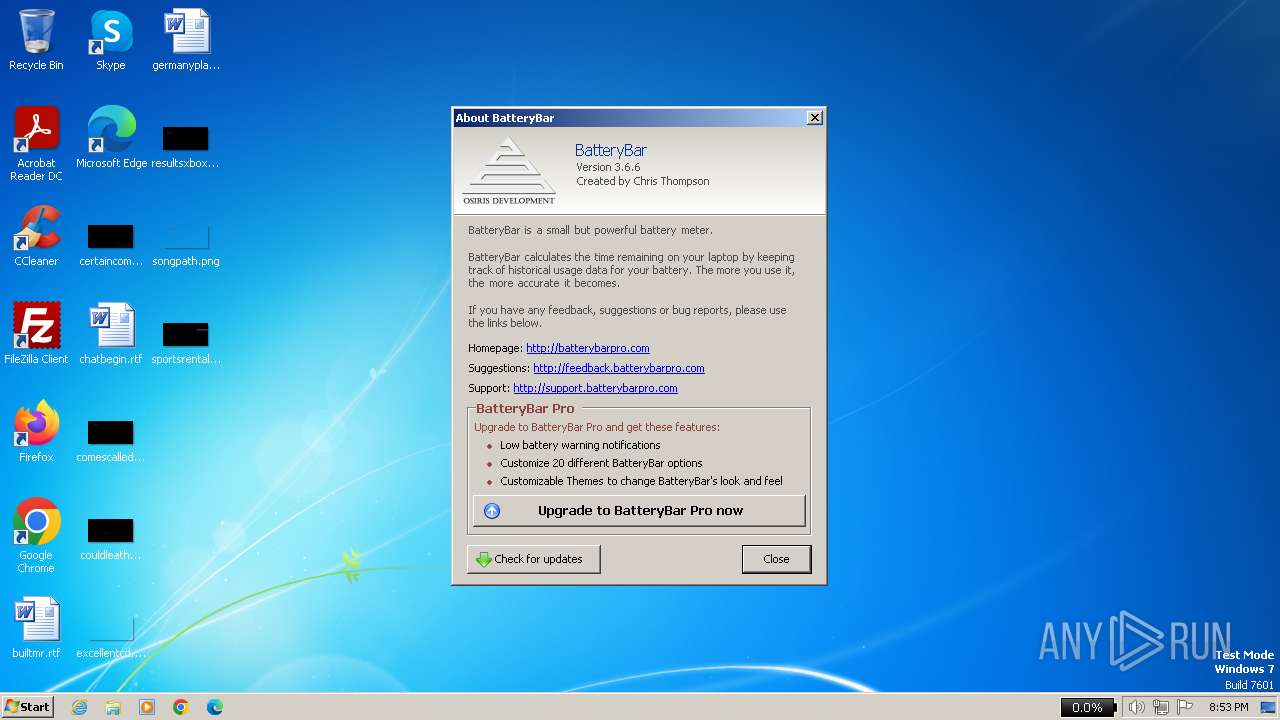Click the 8:53 PM taskbar clock
The image size is (1280, 720).
pyautogui.click(x=1228, y=707)
